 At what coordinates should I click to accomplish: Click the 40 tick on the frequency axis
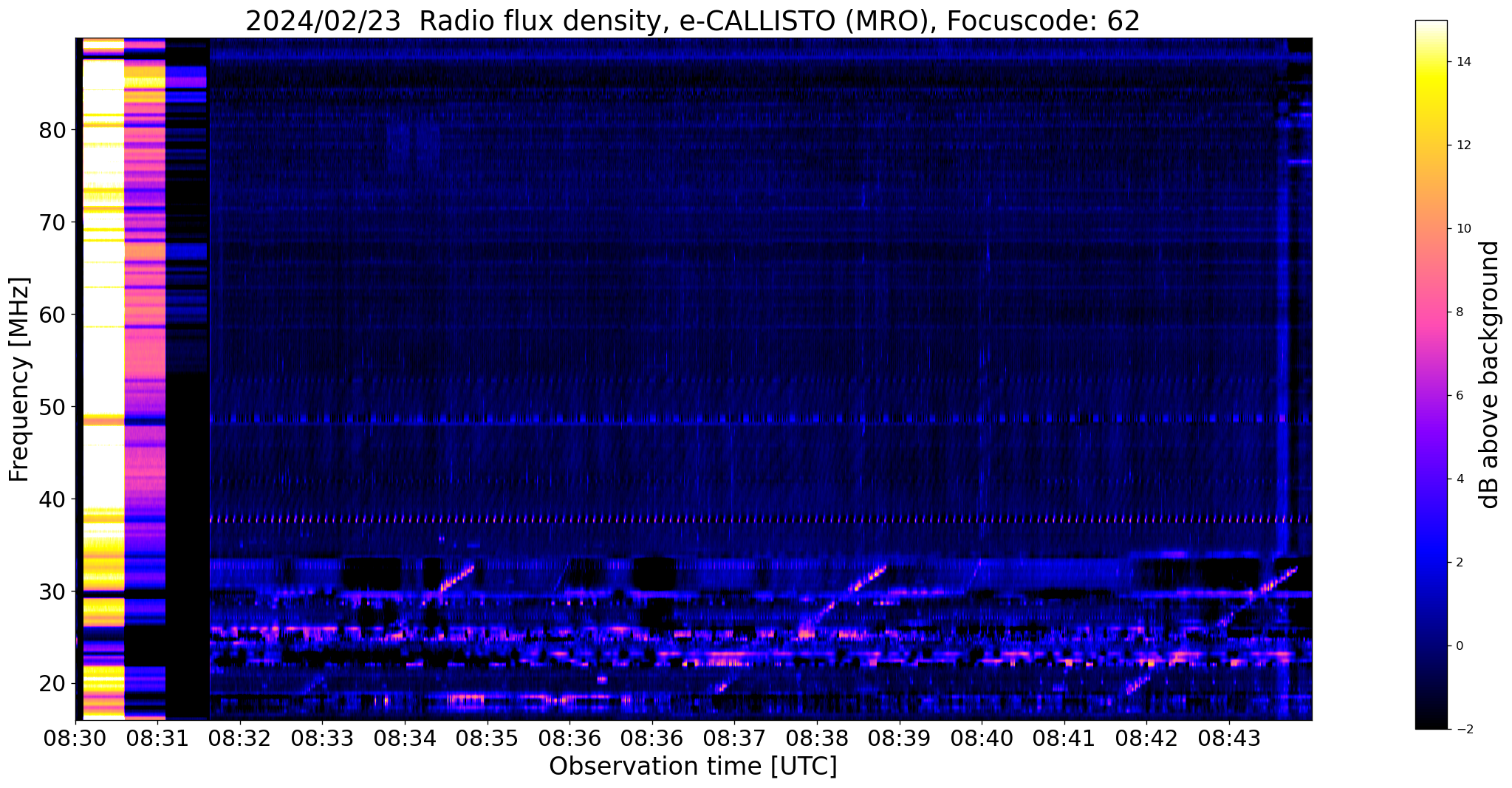click(x=52, y=499)
